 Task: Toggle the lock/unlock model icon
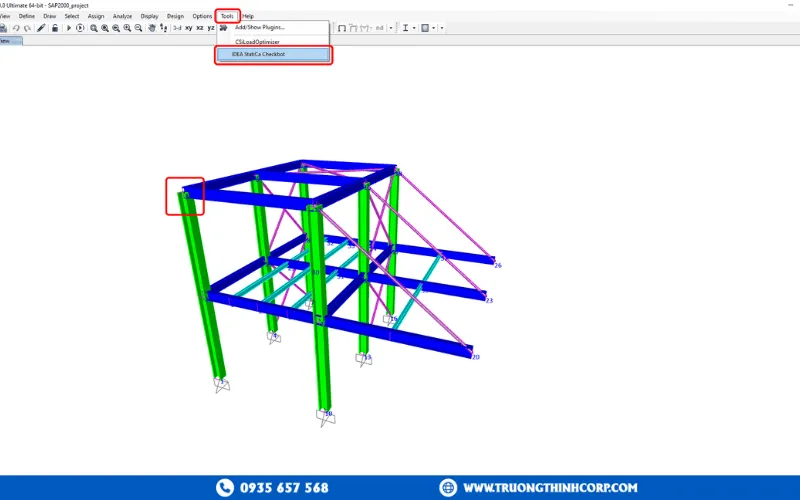[54, 28]
